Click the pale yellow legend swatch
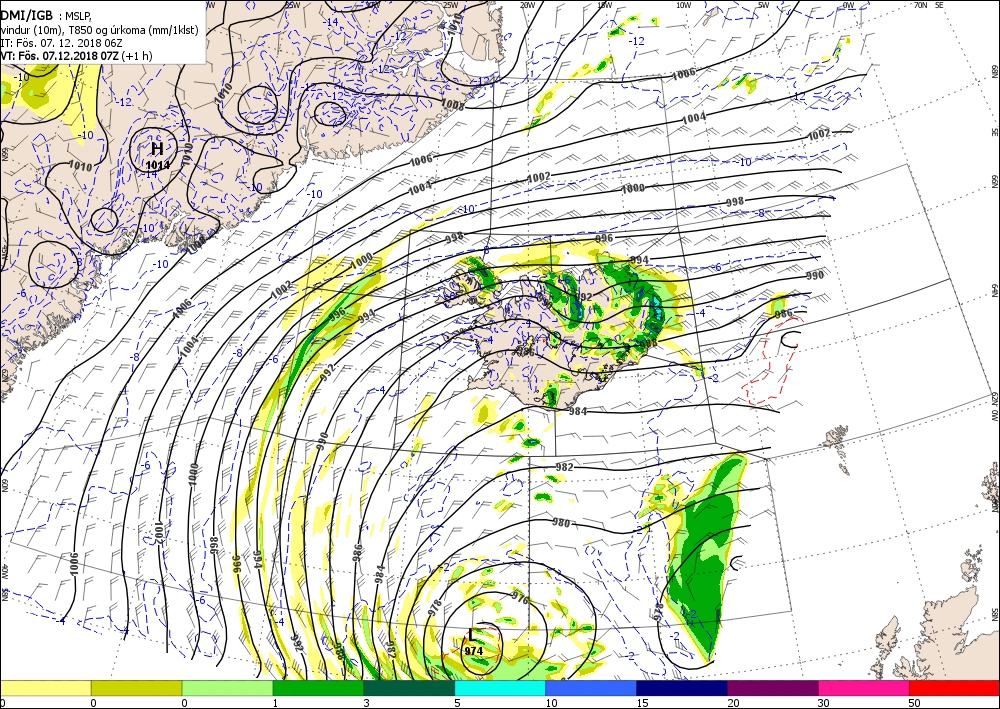The image size is (1000, 709). click(x=45, y=688)
